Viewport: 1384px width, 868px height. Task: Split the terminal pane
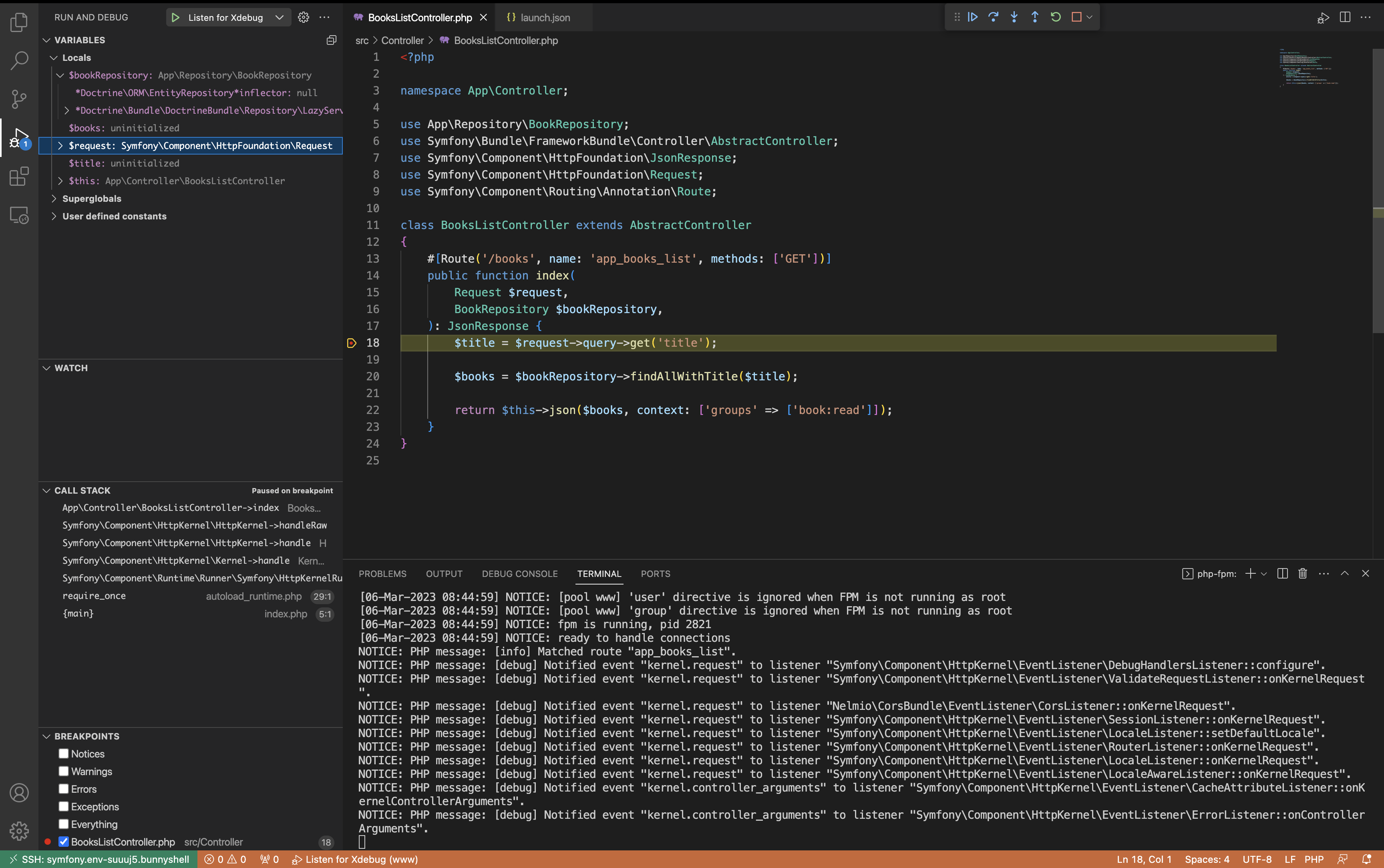[x=1282, y=573]
